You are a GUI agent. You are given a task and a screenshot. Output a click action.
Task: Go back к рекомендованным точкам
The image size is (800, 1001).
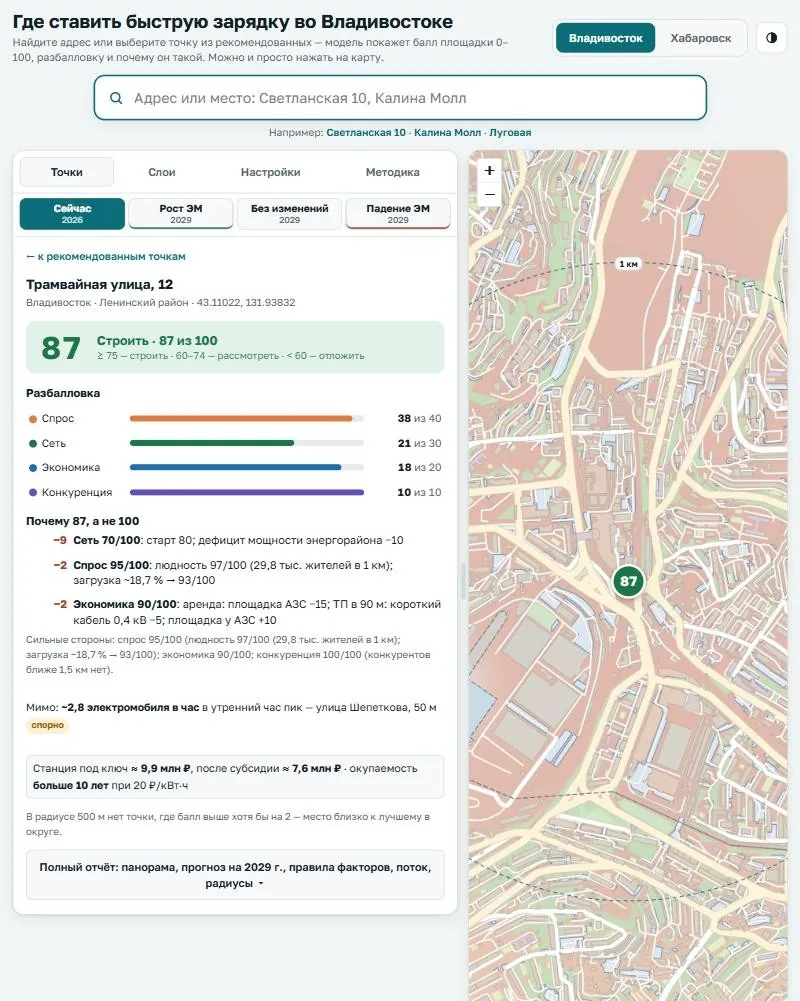(105, 257)
